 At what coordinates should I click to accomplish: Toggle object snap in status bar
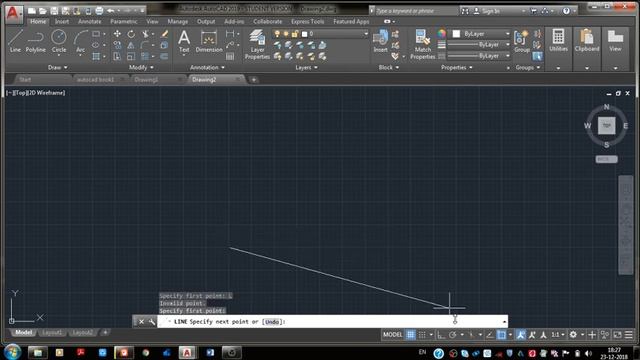(x=501, y=335)
